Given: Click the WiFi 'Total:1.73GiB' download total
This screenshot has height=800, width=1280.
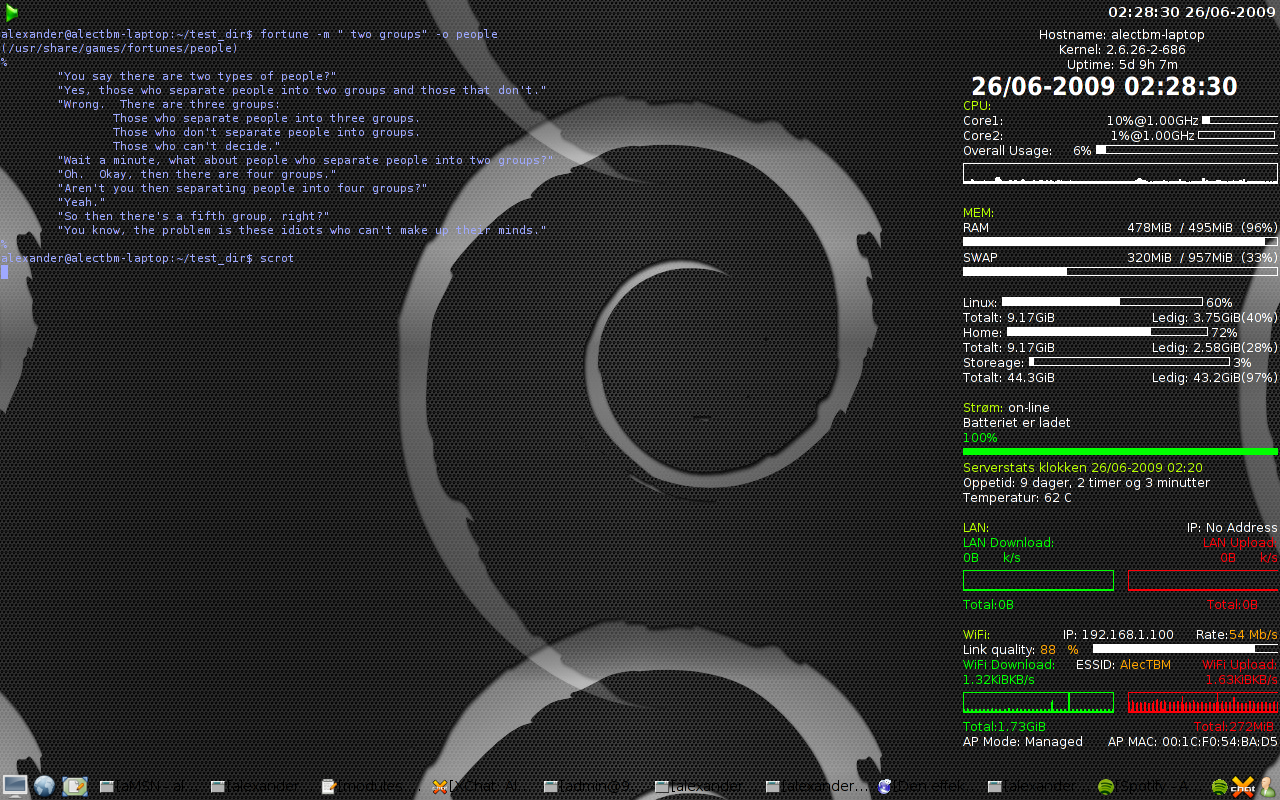Looking at the screenshot, I should pyautogui.click(x=1004, y=727).
